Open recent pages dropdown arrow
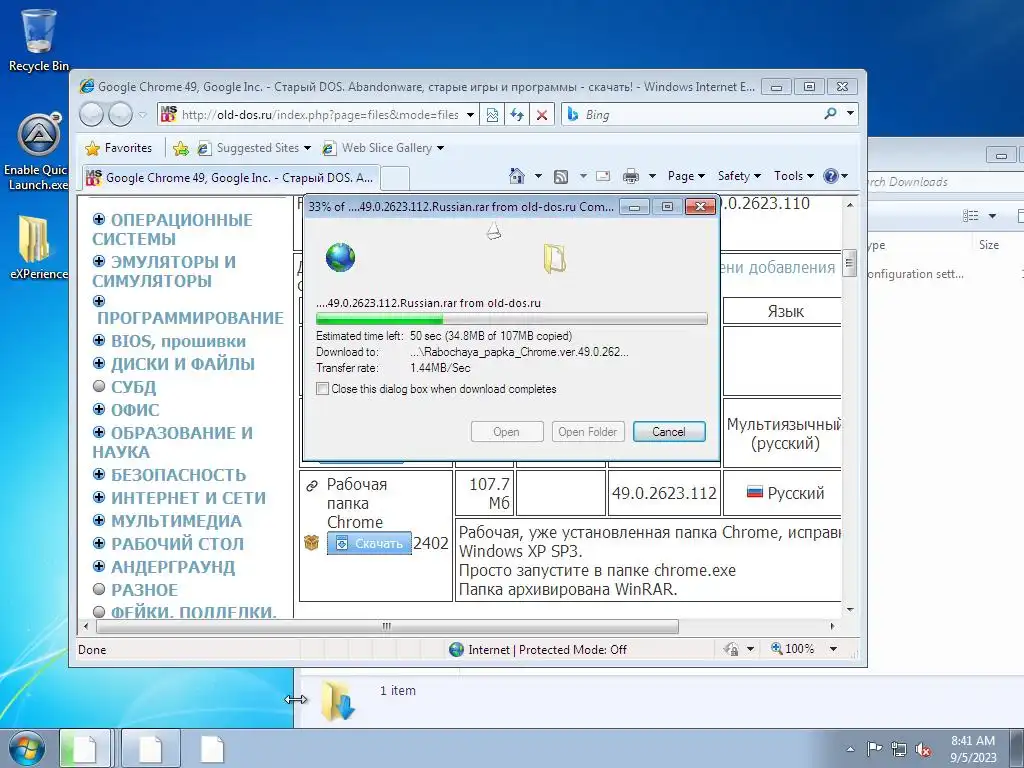This screenshot has width=1024, height=768. point(142,115)
